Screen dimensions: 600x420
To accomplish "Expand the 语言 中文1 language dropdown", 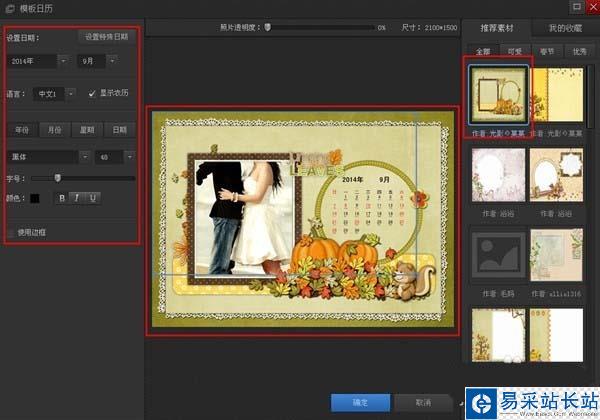I will [70, 93].
